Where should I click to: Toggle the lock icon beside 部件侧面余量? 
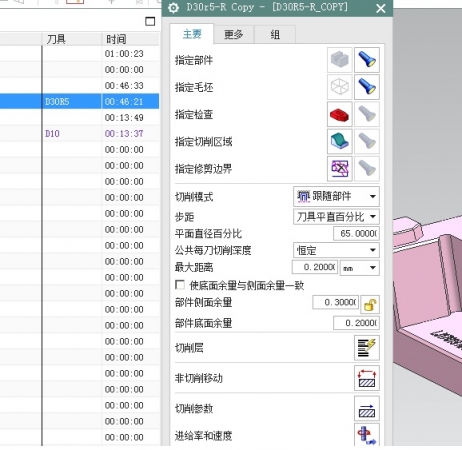[x=370, y=304]
